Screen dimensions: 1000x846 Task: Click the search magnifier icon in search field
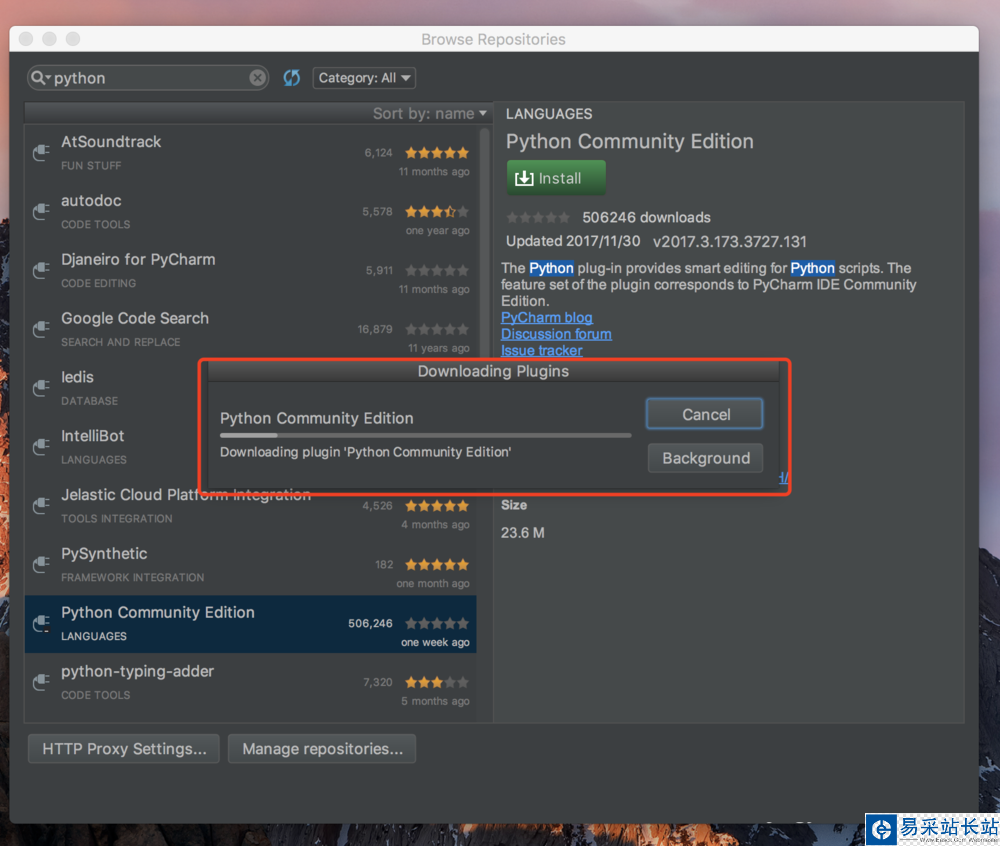(38, 78)
